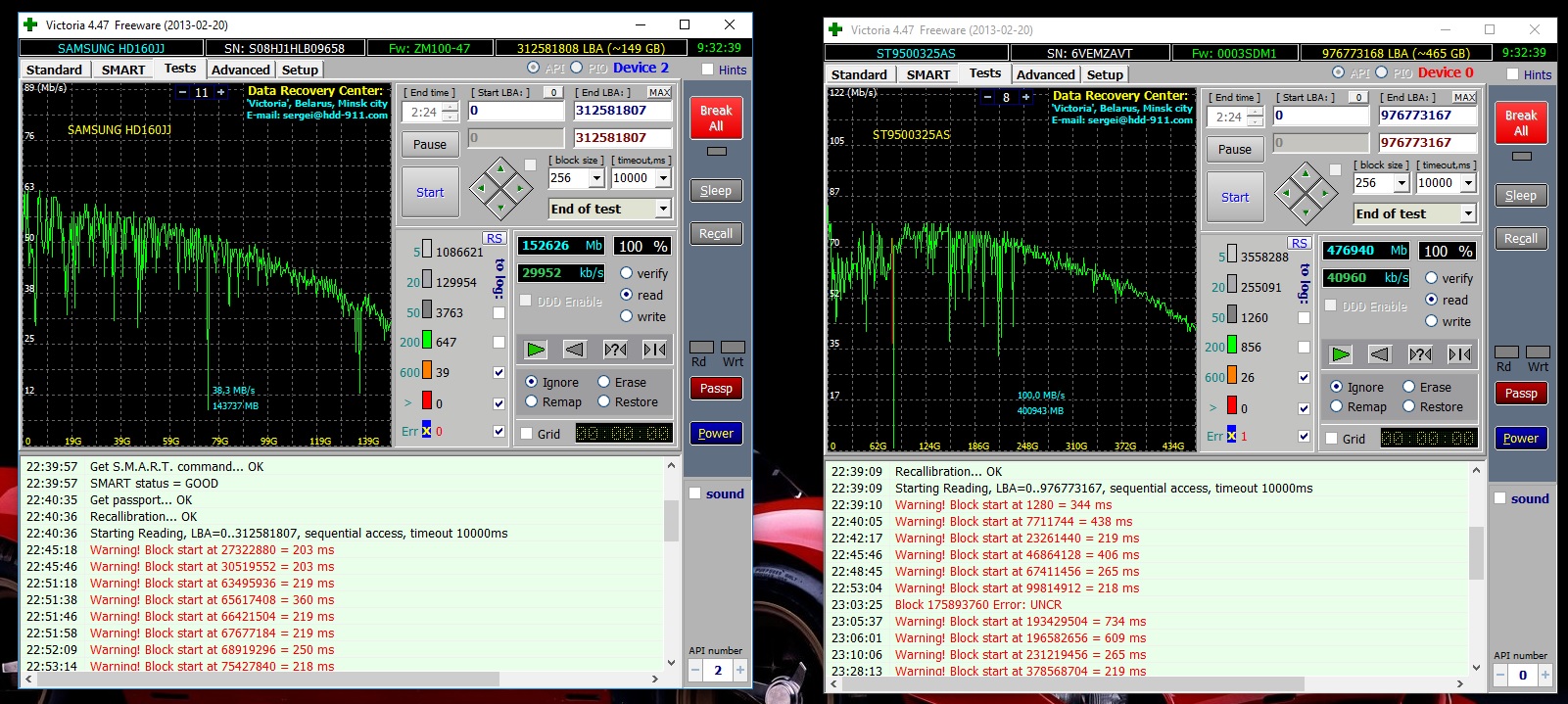Viewport: 1568px width, 704px height.
Task: Click forward scan play icon in Samsung window
Action: pos(535,350)
